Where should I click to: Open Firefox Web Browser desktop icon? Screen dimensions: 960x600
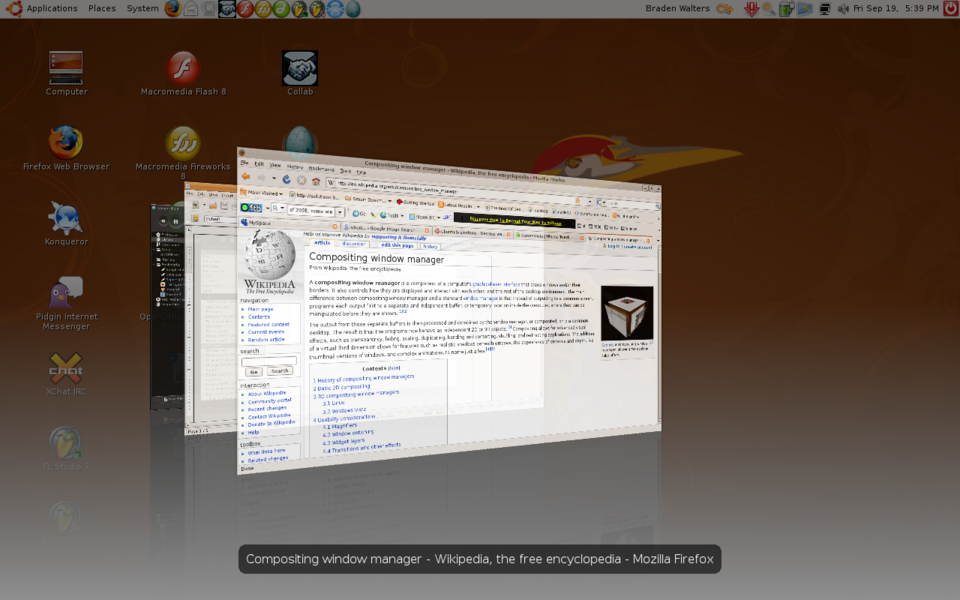pyautogui.click(x=66, y=148)
